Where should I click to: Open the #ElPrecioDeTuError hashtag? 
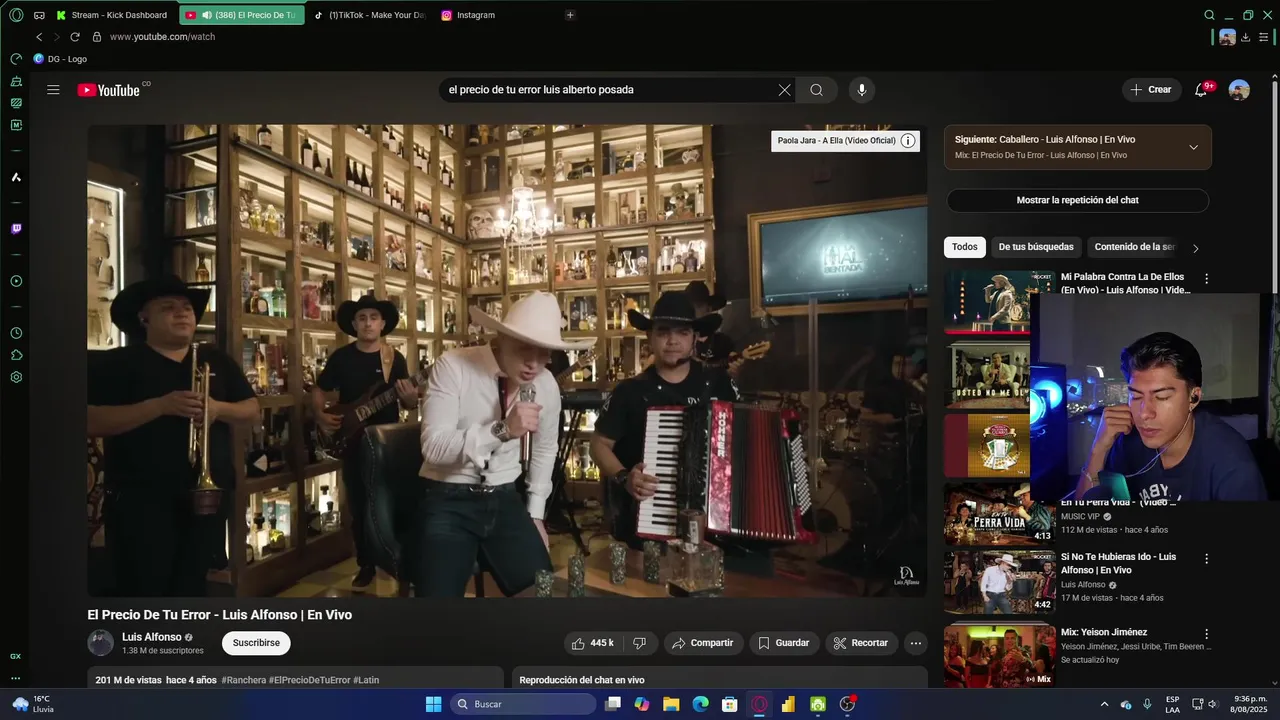click(x=309, y=680)
